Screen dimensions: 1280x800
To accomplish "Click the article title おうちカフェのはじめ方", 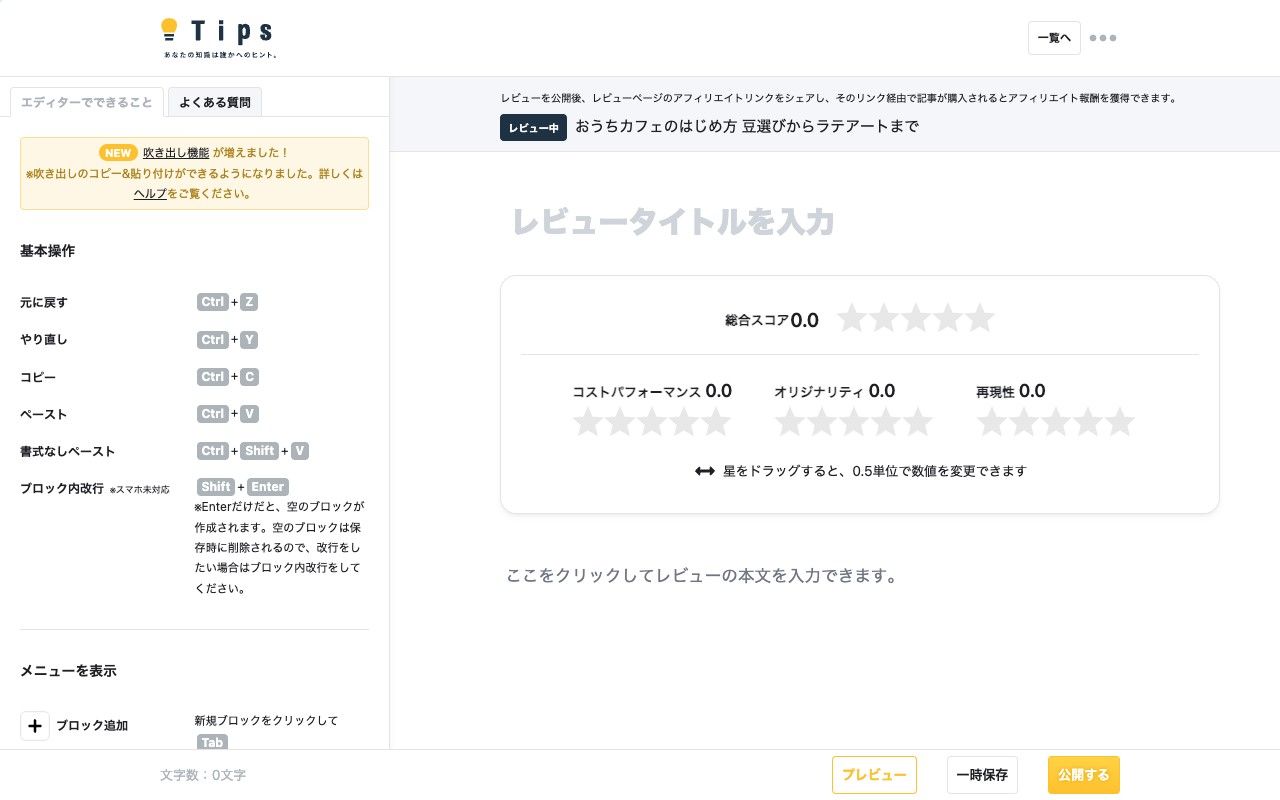I will pyautogui.click(x=746, y=127).
